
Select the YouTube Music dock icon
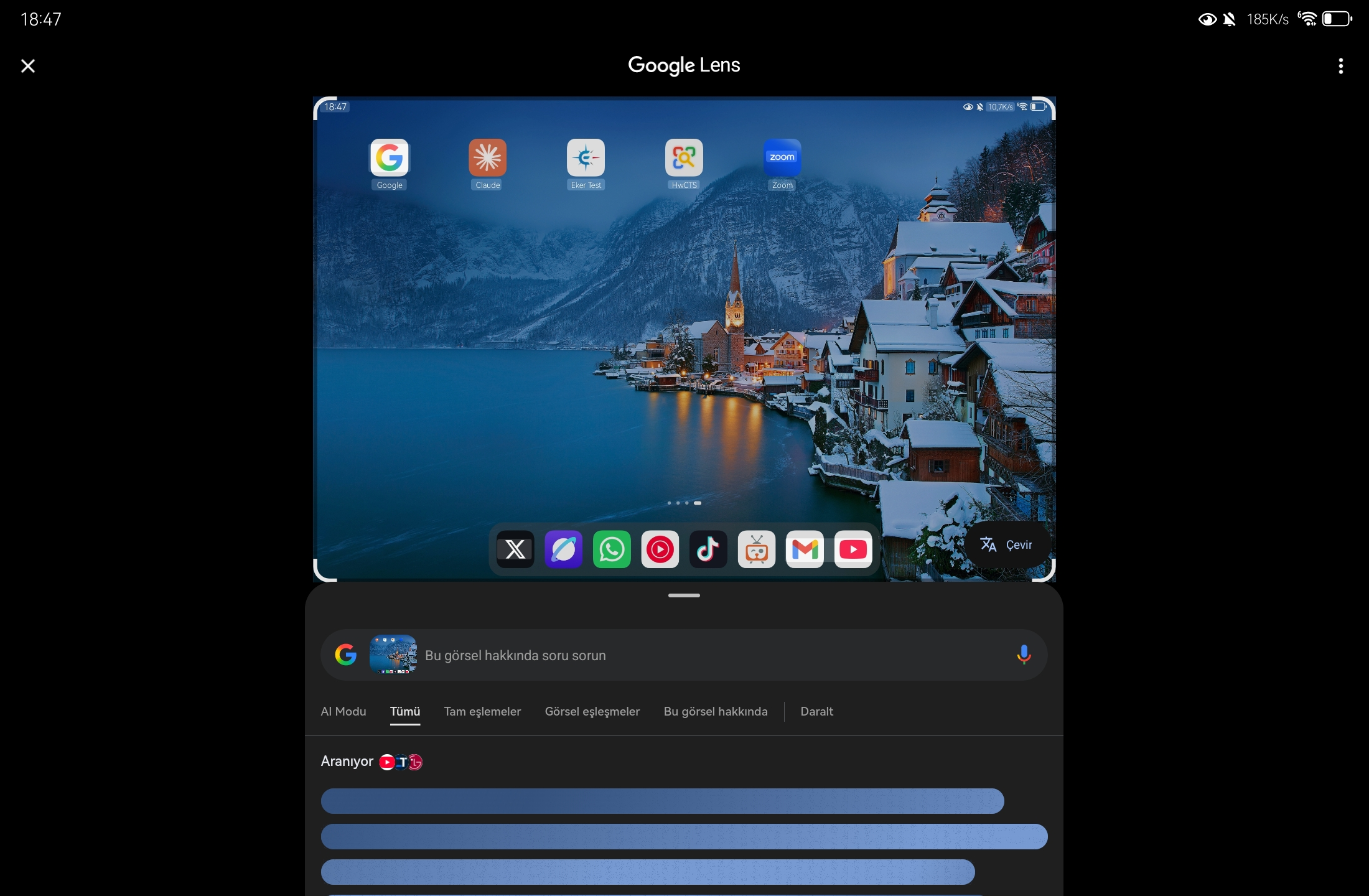[x=660, y=549]
